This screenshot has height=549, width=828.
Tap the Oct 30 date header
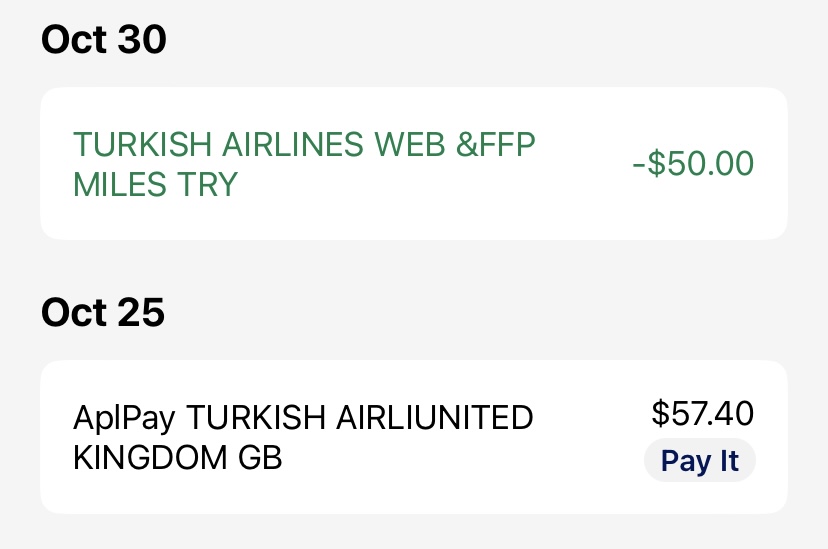(x=103, y=40)
